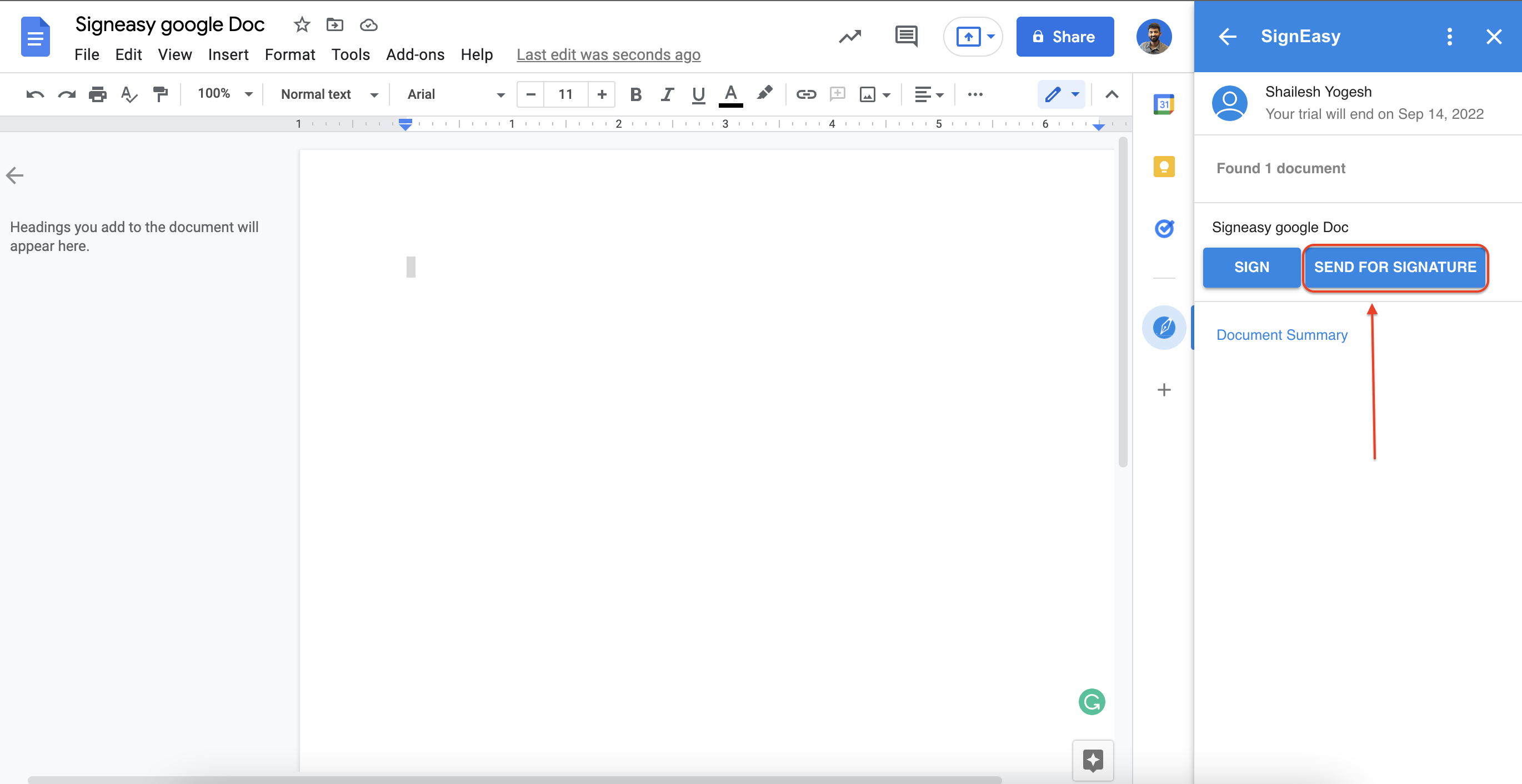Open the Arial font dropdown
The image size is (1522, 784).
tap(455, 94)
